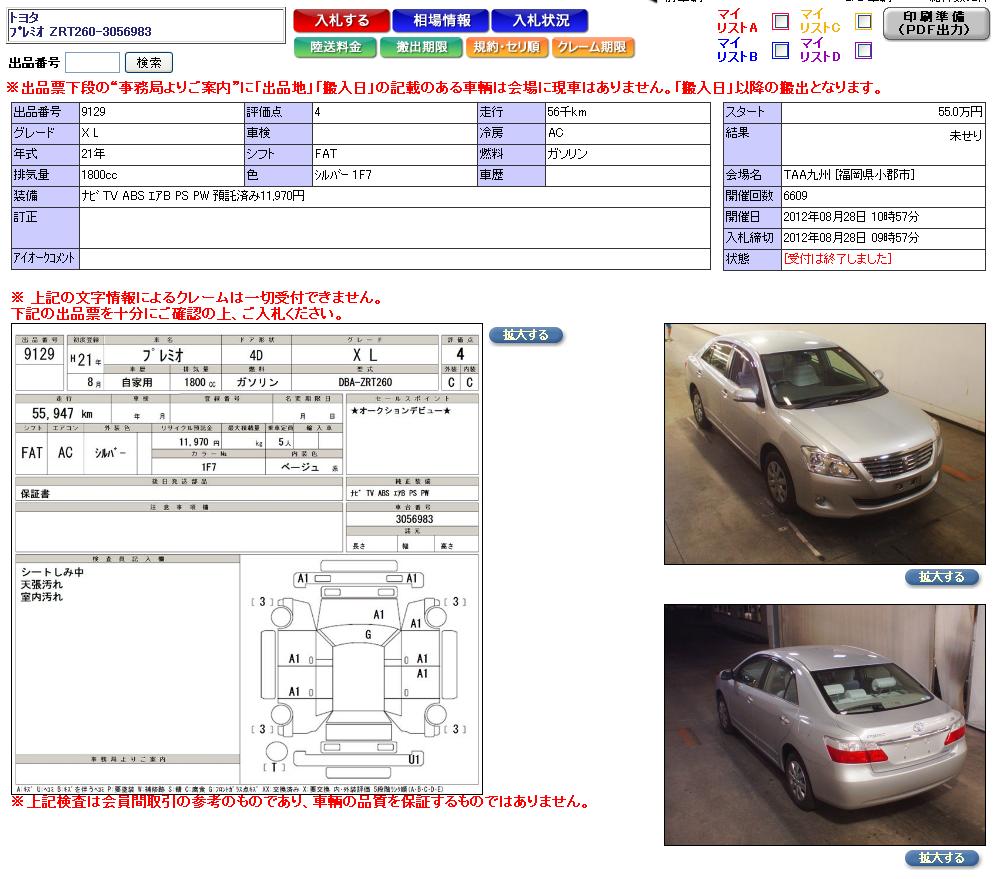Open the front view car photo
Viewport: 1000px width, 879px height.
pos(824,444)
